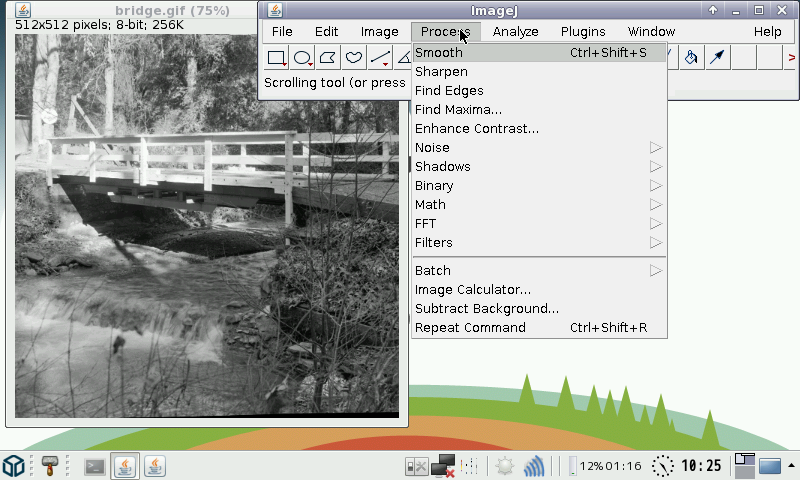
Task: Click the show desktop icon in taskbar
Action: [x=770, y=466]
